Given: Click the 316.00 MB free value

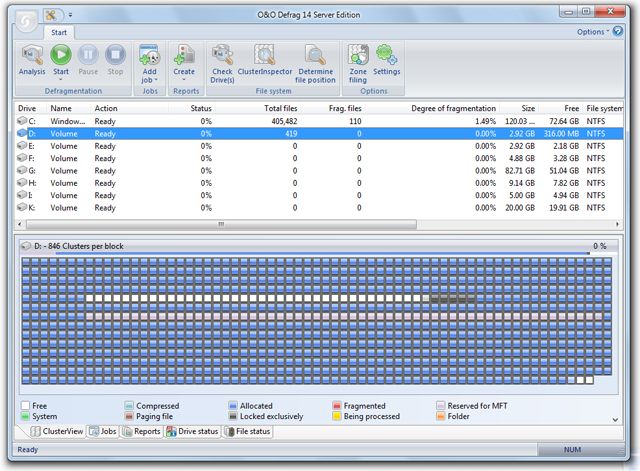Looking at the screenshot, I should (561, 133).
